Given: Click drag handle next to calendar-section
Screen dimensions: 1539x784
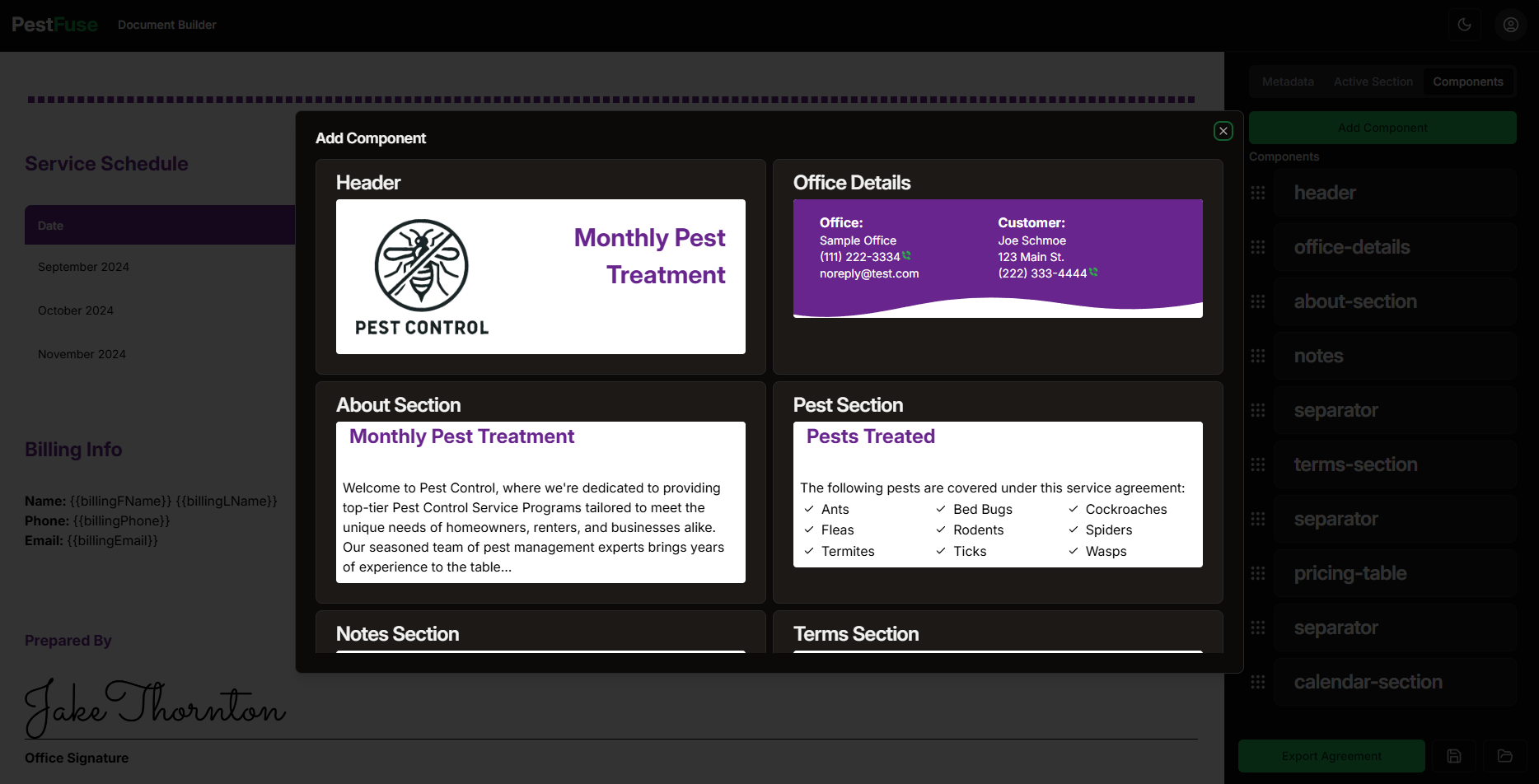Looking at the screenshot, I should 1258,682.
